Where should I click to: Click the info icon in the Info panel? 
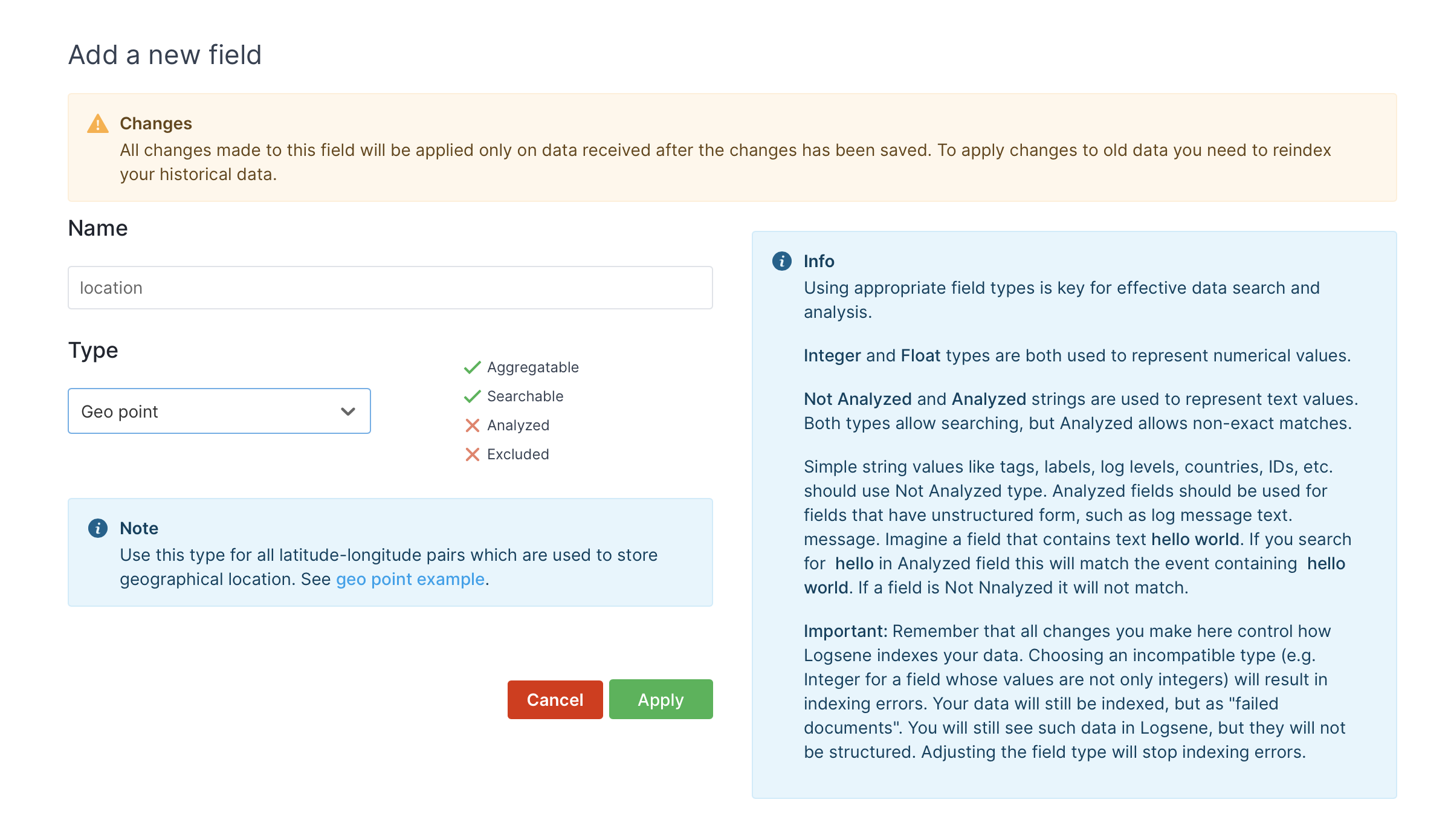[x=782, y=261]
